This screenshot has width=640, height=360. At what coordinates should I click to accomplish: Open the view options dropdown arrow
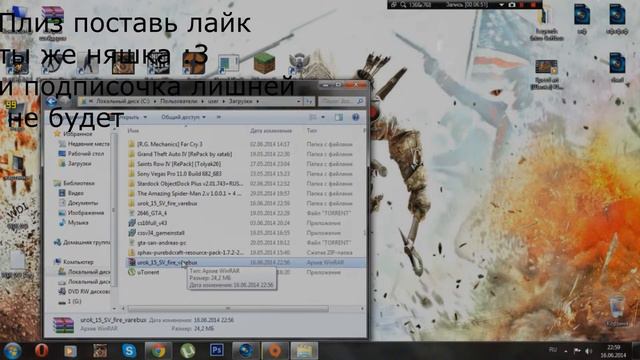[323, 117]
